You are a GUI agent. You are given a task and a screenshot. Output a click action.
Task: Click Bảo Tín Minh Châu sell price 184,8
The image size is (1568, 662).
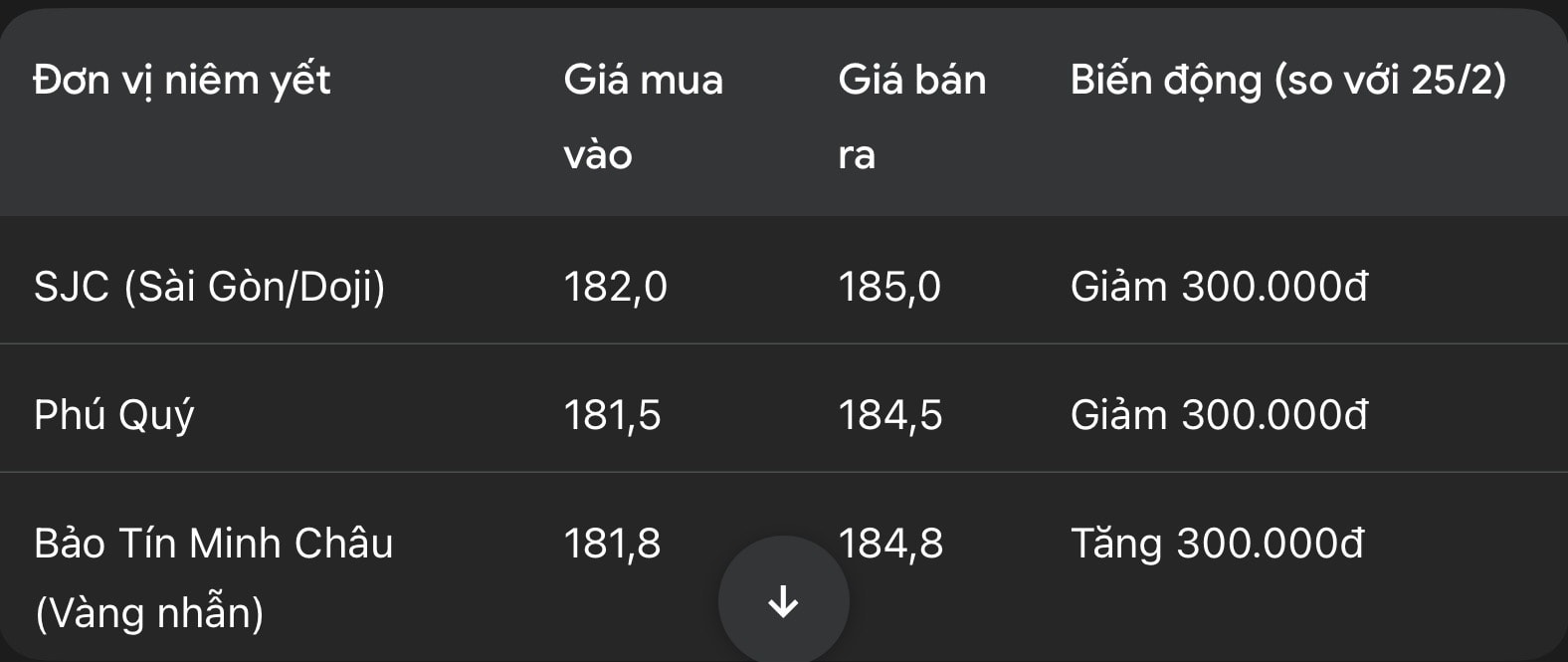(x=890, y=544)
